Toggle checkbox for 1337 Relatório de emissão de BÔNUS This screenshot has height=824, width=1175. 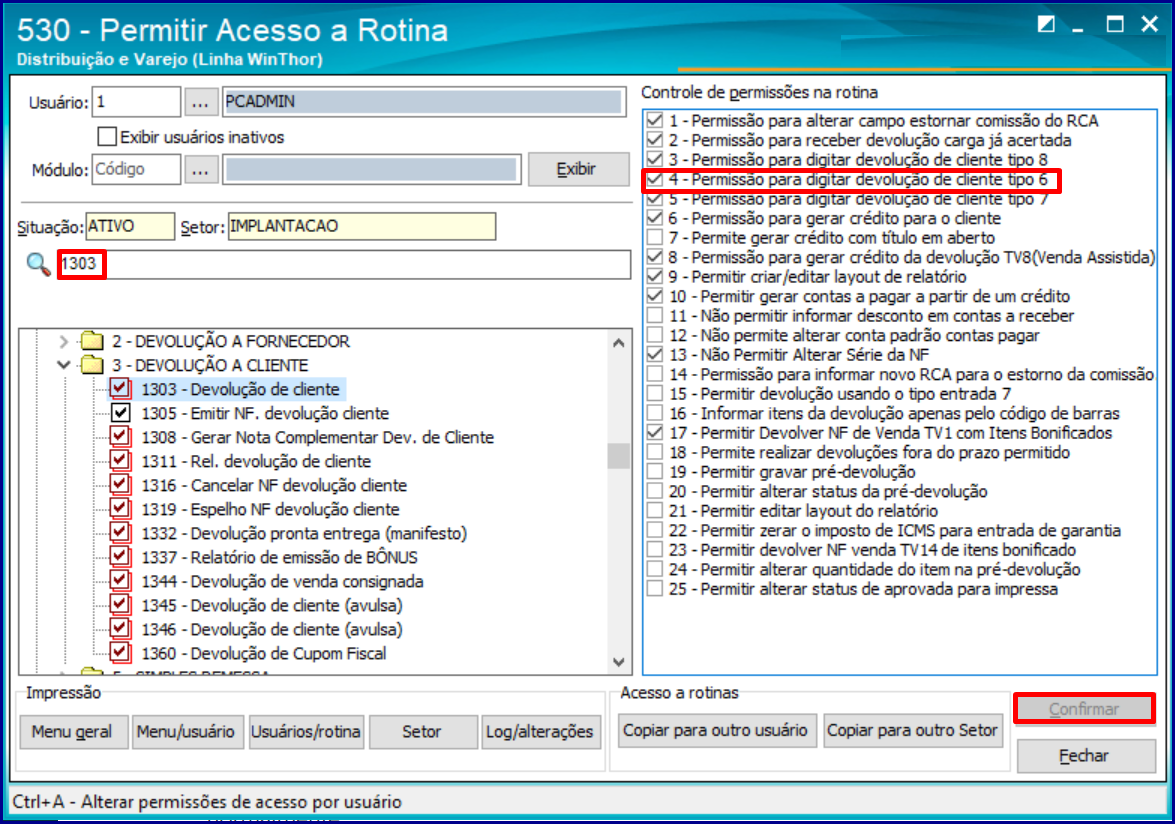click(120, 556)
